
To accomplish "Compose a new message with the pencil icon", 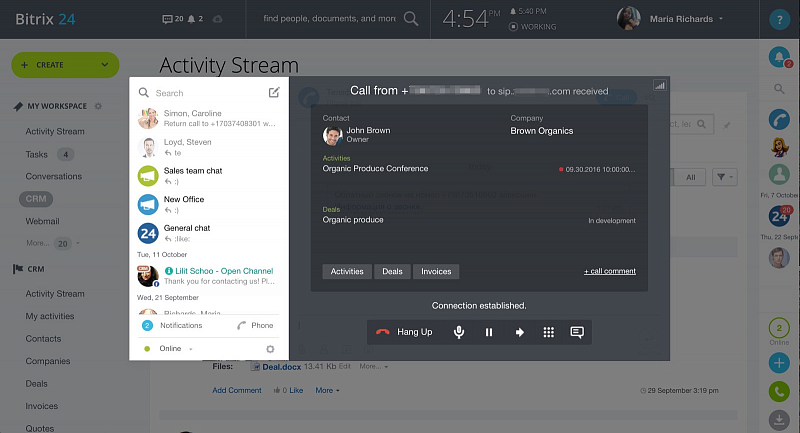I will tap(274, 92).
